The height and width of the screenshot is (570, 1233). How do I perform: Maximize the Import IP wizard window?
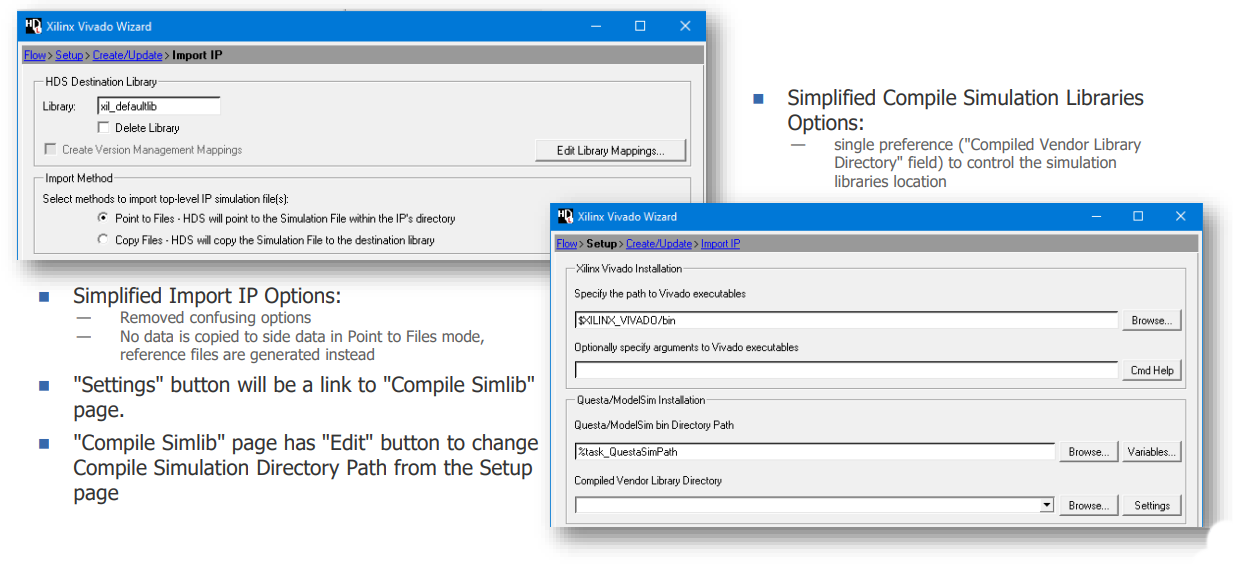640,26
